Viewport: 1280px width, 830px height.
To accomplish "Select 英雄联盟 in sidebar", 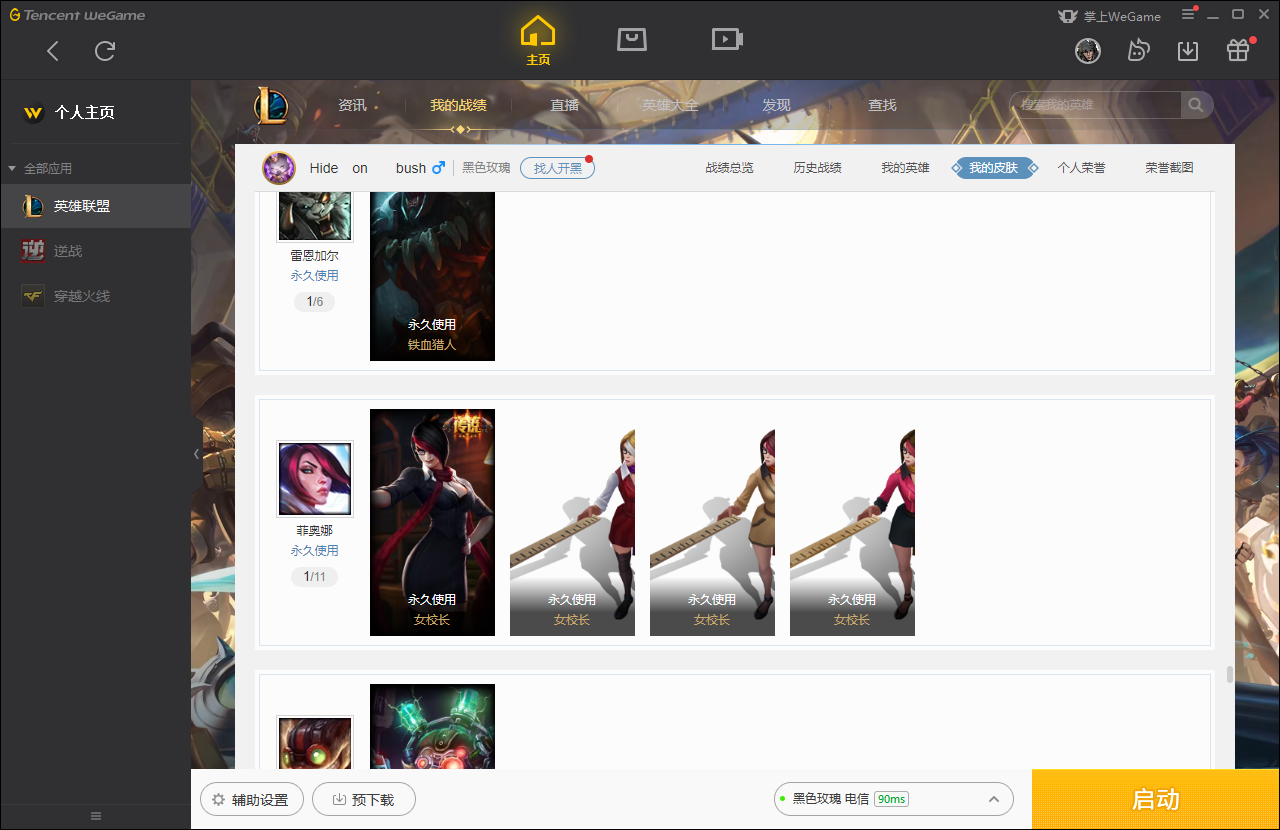I will pyautogui.click(x=95, y=206).
